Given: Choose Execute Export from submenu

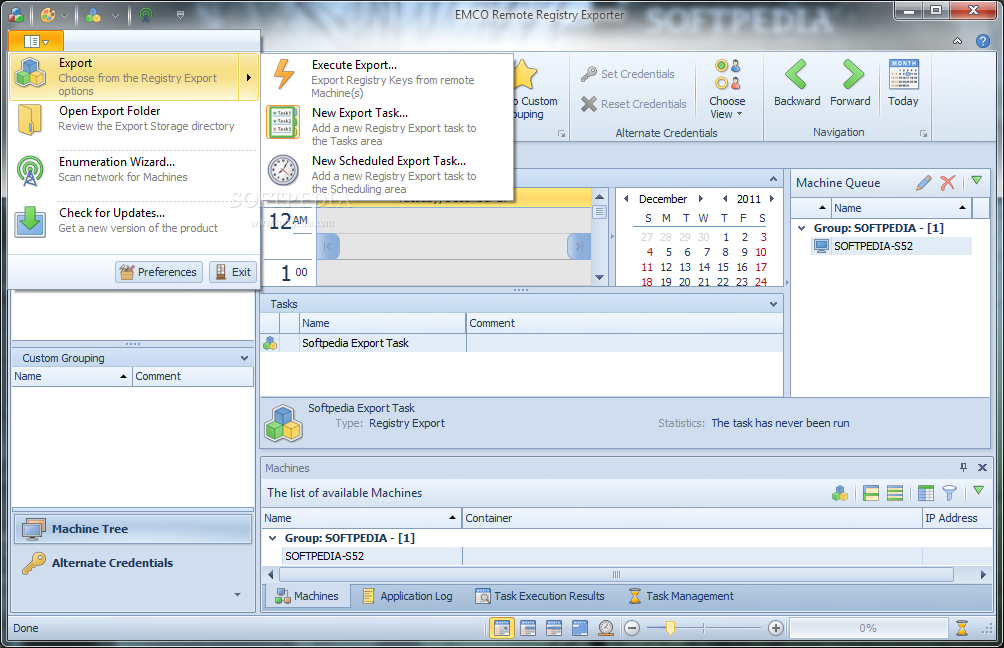Looking at the screenshot, I should 388,78.
